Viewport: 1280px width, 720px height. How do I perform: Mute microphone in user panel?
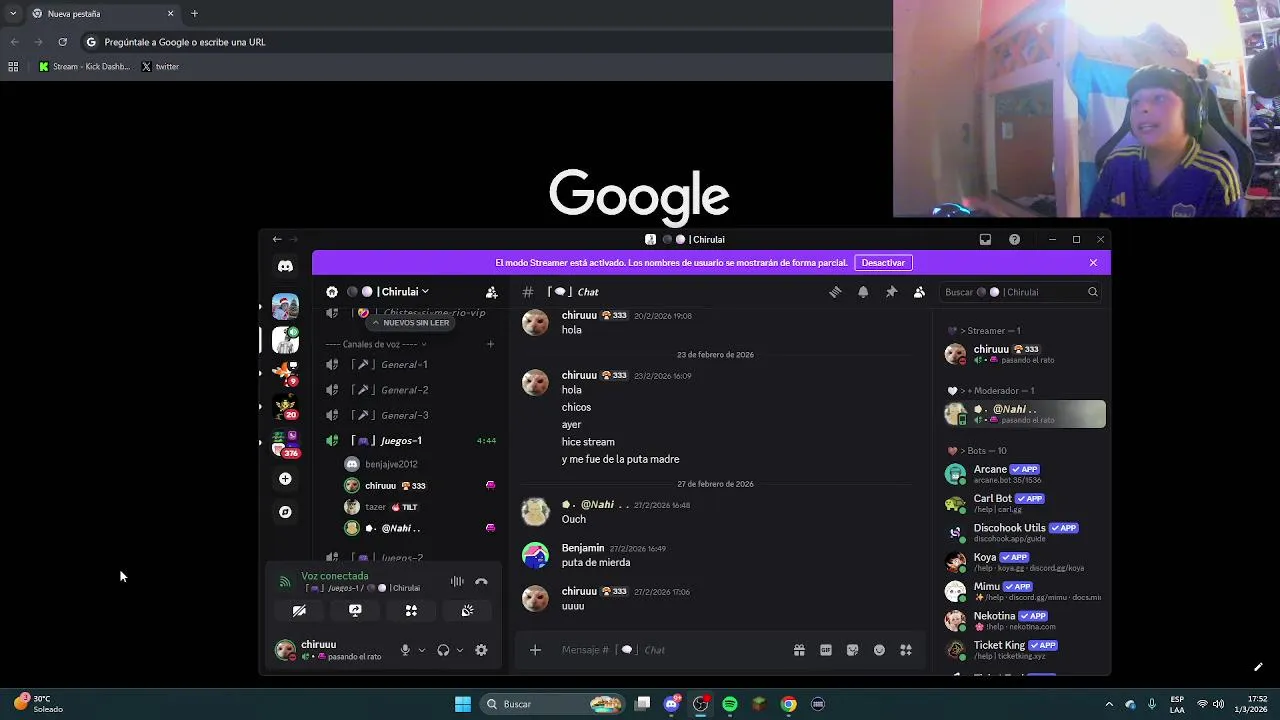(405, 650)
